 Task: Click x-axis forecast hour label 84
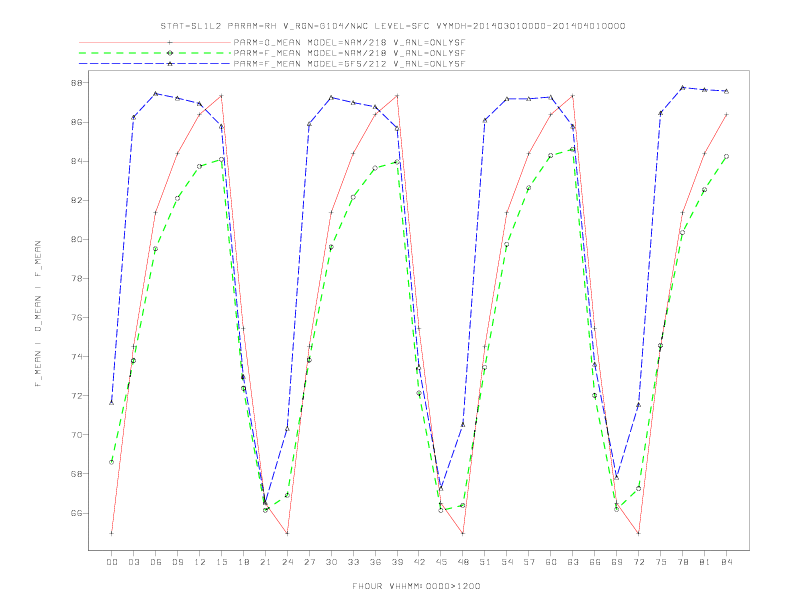pyautogui.click(x=727, y=562)
